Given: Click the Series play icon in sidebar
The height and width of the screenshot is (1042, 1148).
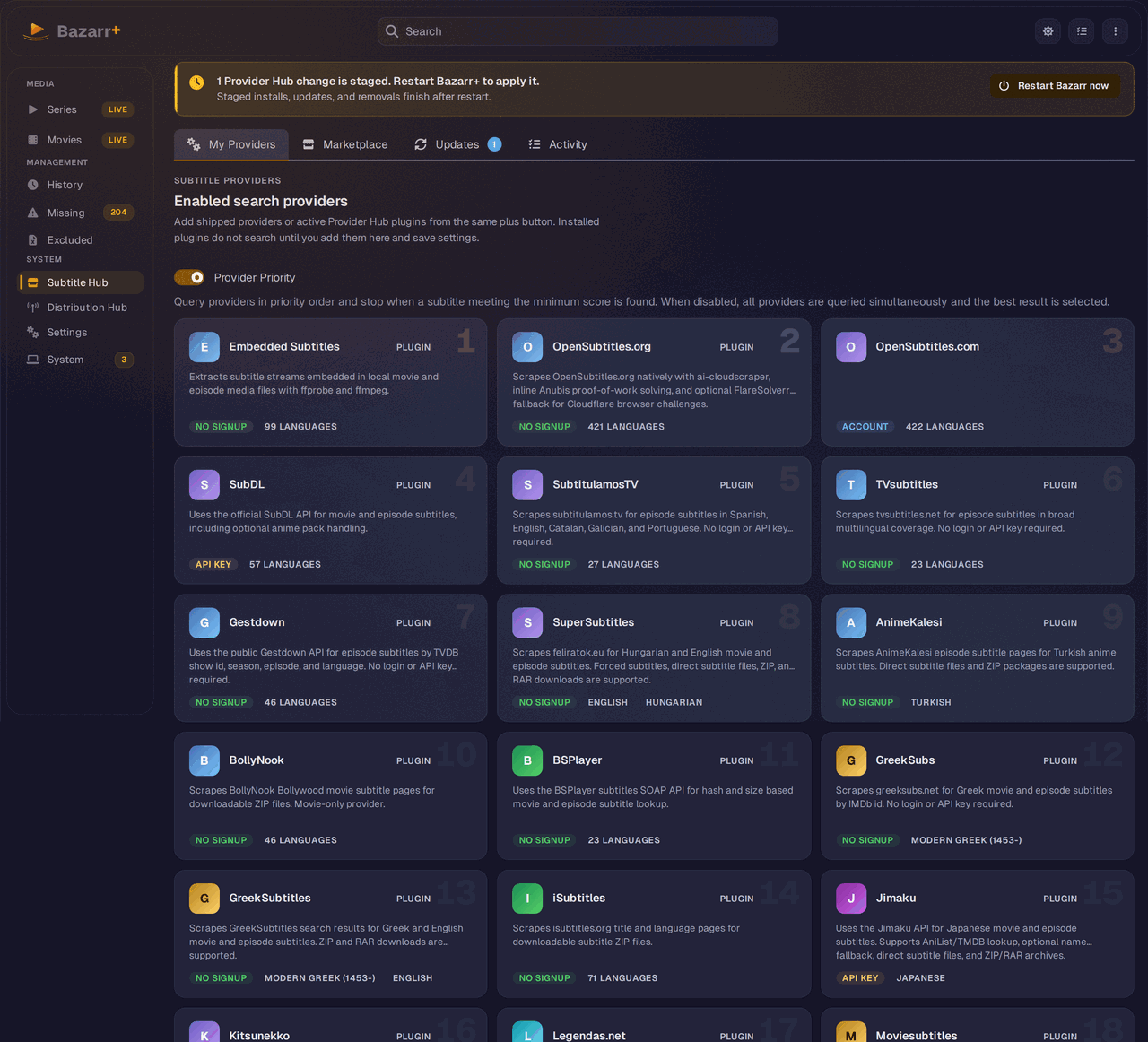Looking at the screenshot, I should click(33, 109).
